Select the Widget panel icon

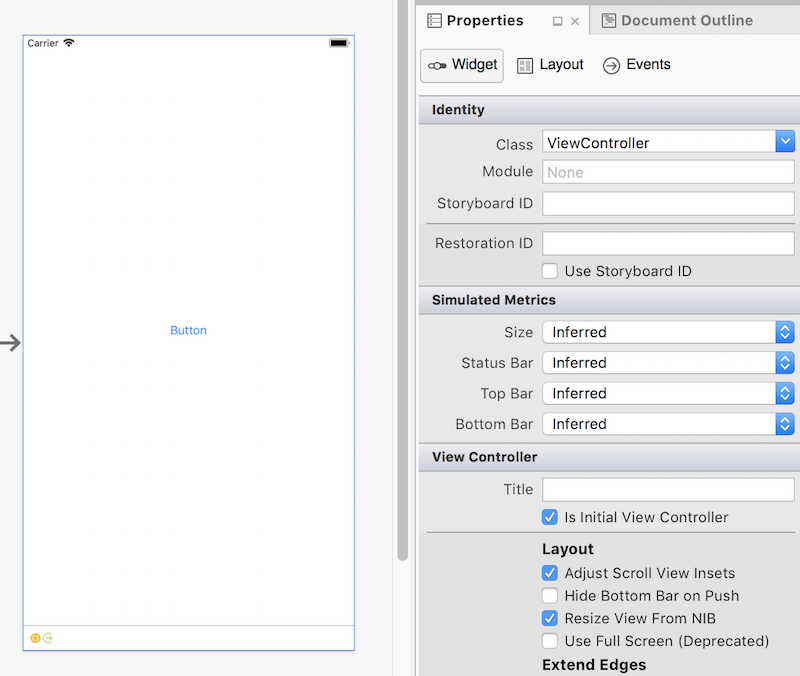[438, 65]
